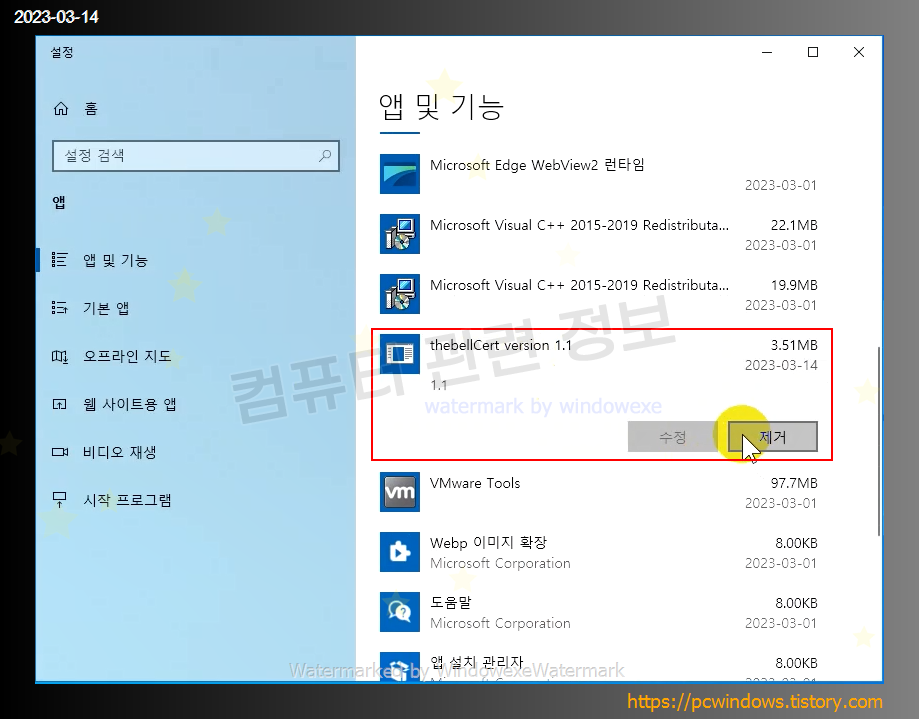The image size is (919, 719).
Task: Click the app list vertical scrollbar
Action: 879,441
